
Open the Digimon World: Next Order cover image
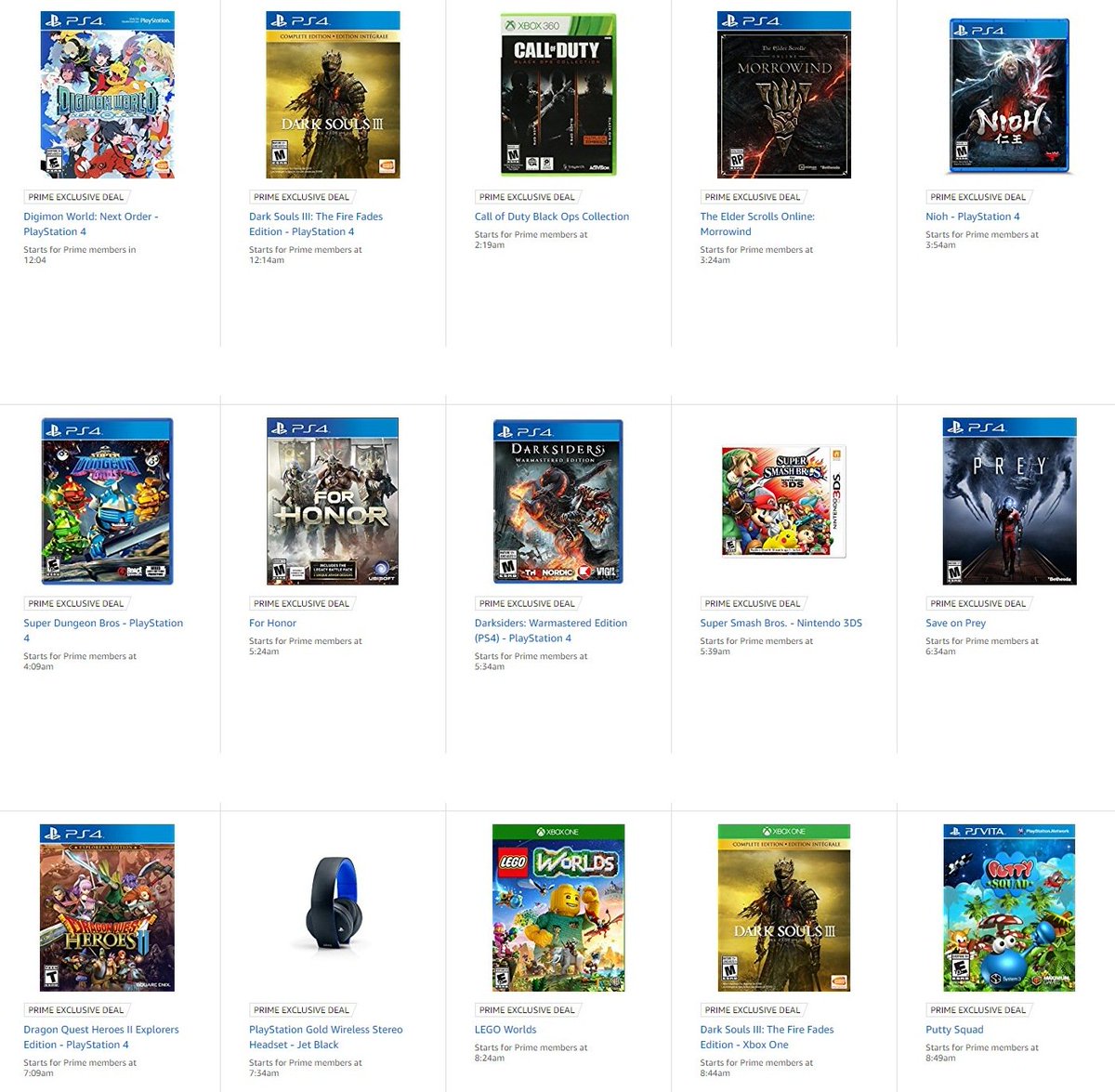point(108,95)
